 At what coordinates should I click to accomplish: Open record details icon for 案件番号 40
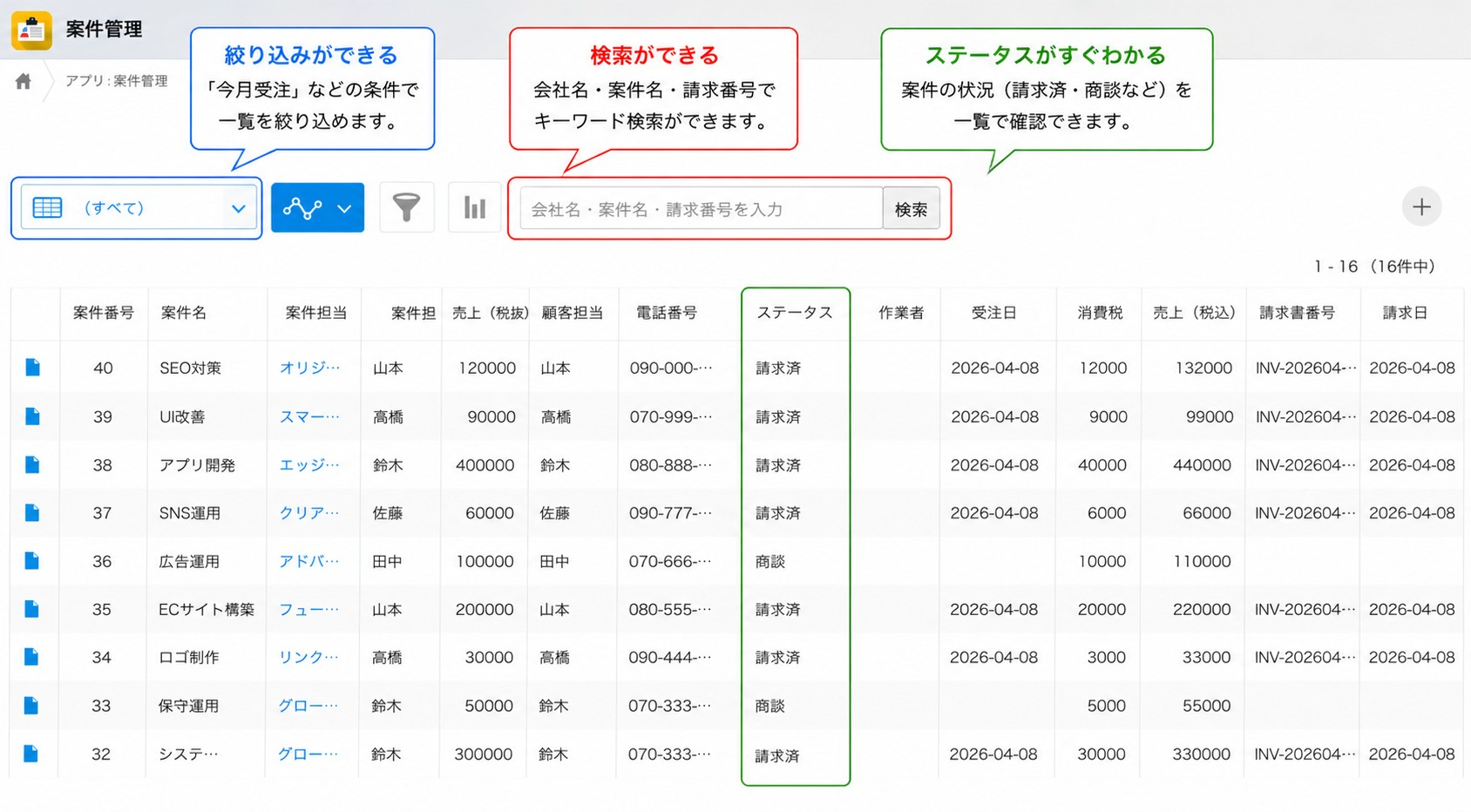pyautogui.click(x=33, y=368)
